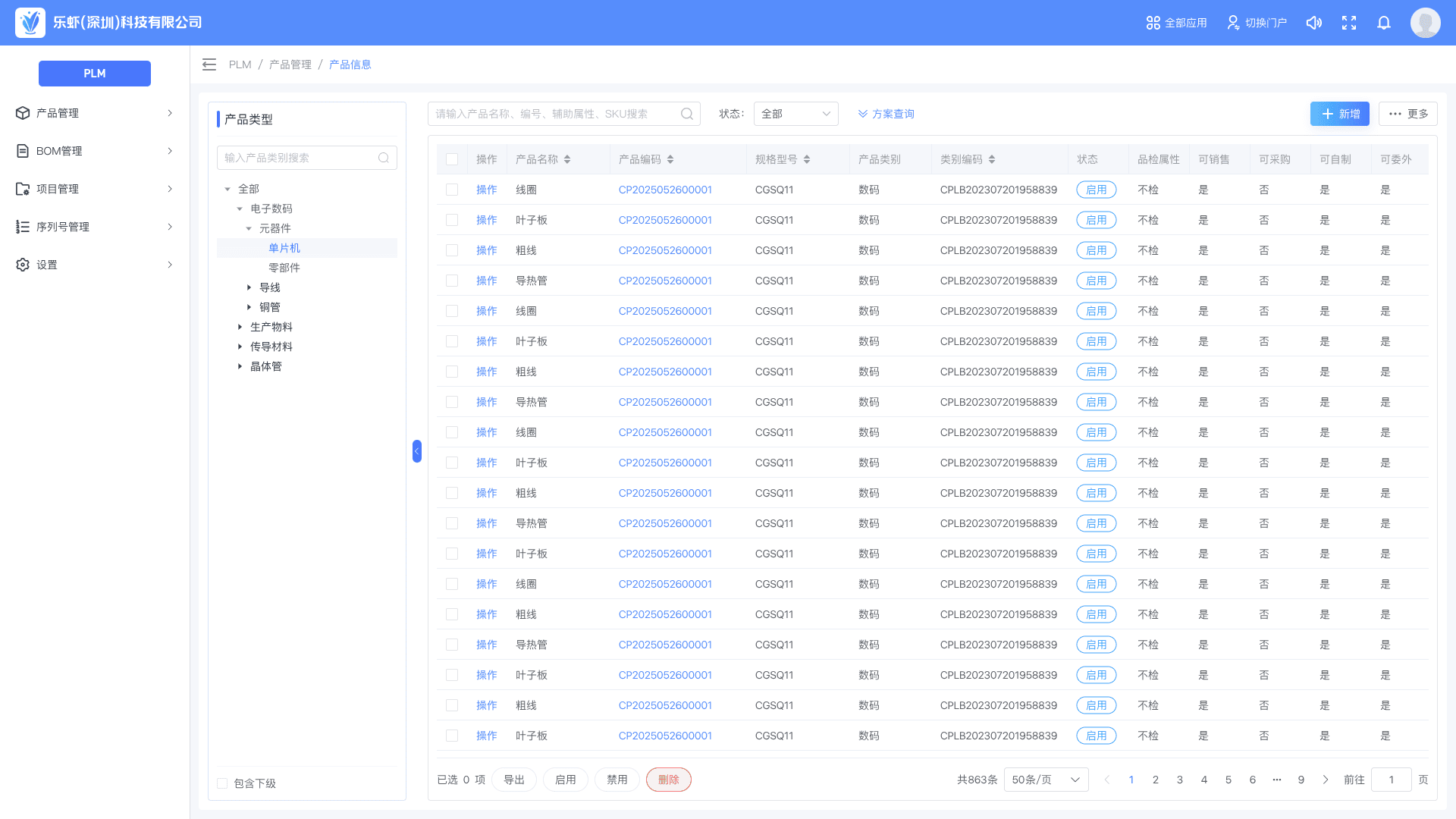Toggle fullscreen mode icon
The width and height of the screenshot is (1456, 819).
(1349, 23)
